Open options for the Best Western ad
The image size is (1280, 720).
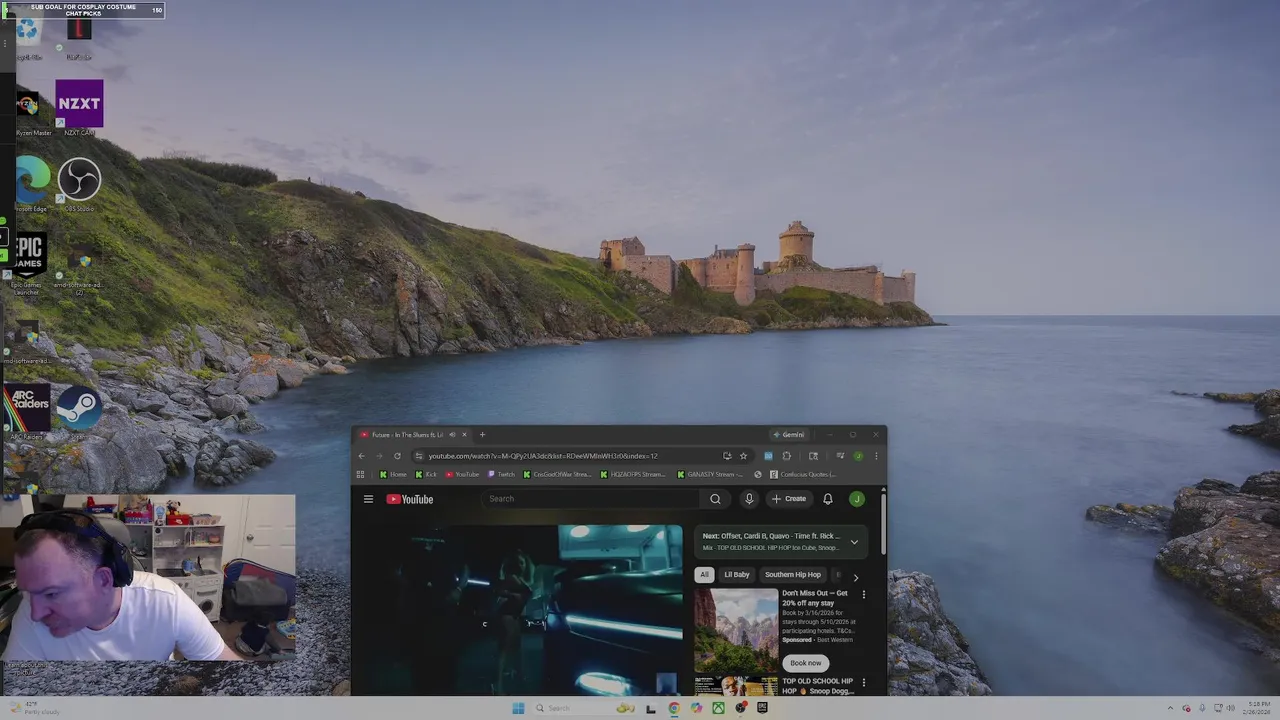[x=864, y=594]
